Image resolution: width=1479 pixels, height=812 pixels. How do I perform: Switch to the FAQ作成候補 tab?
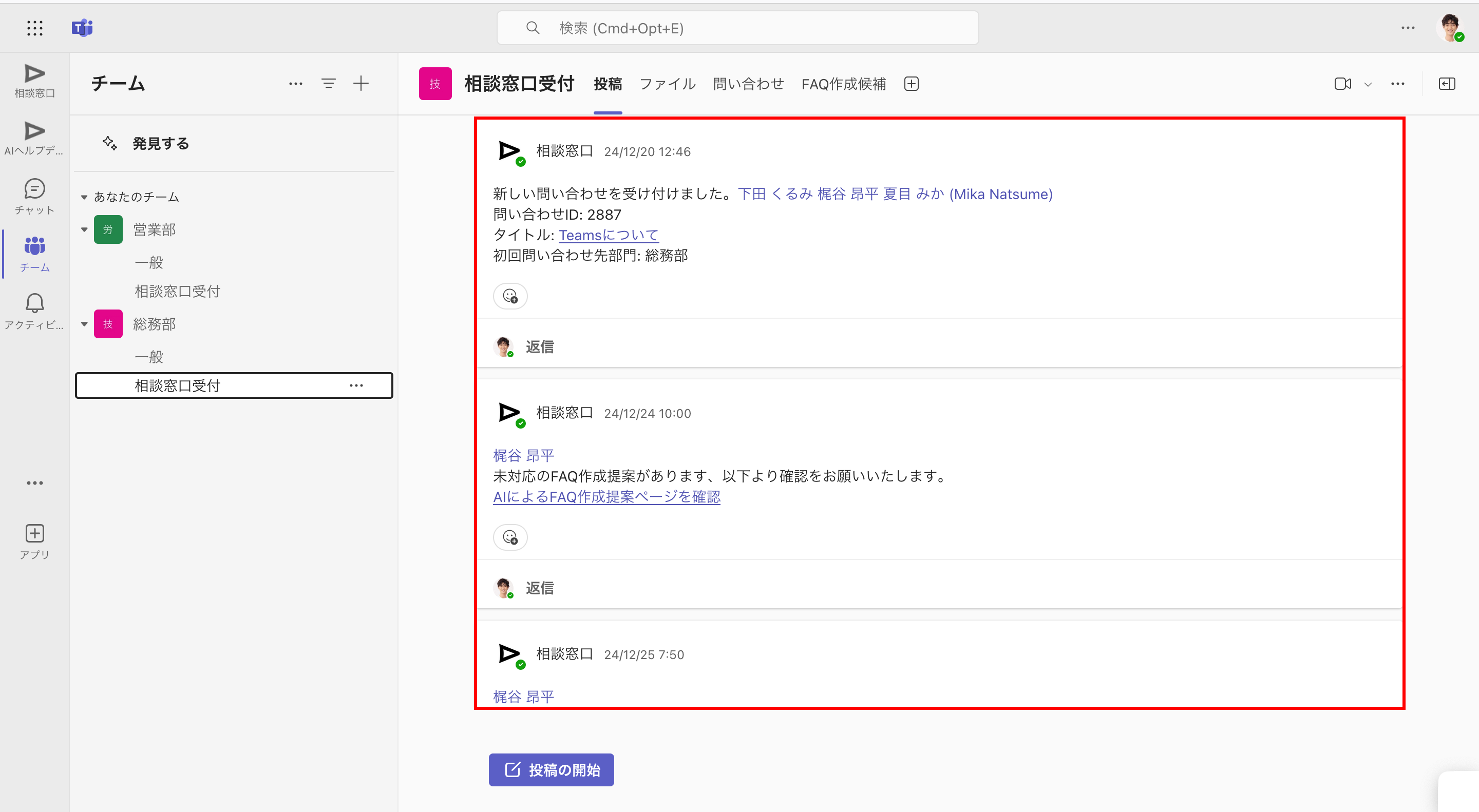(843, 84)
